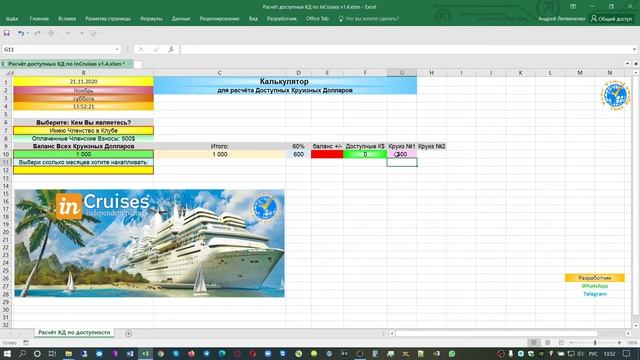
Task: Click the new document button beside the workbook tab
Action: (138, 64)
